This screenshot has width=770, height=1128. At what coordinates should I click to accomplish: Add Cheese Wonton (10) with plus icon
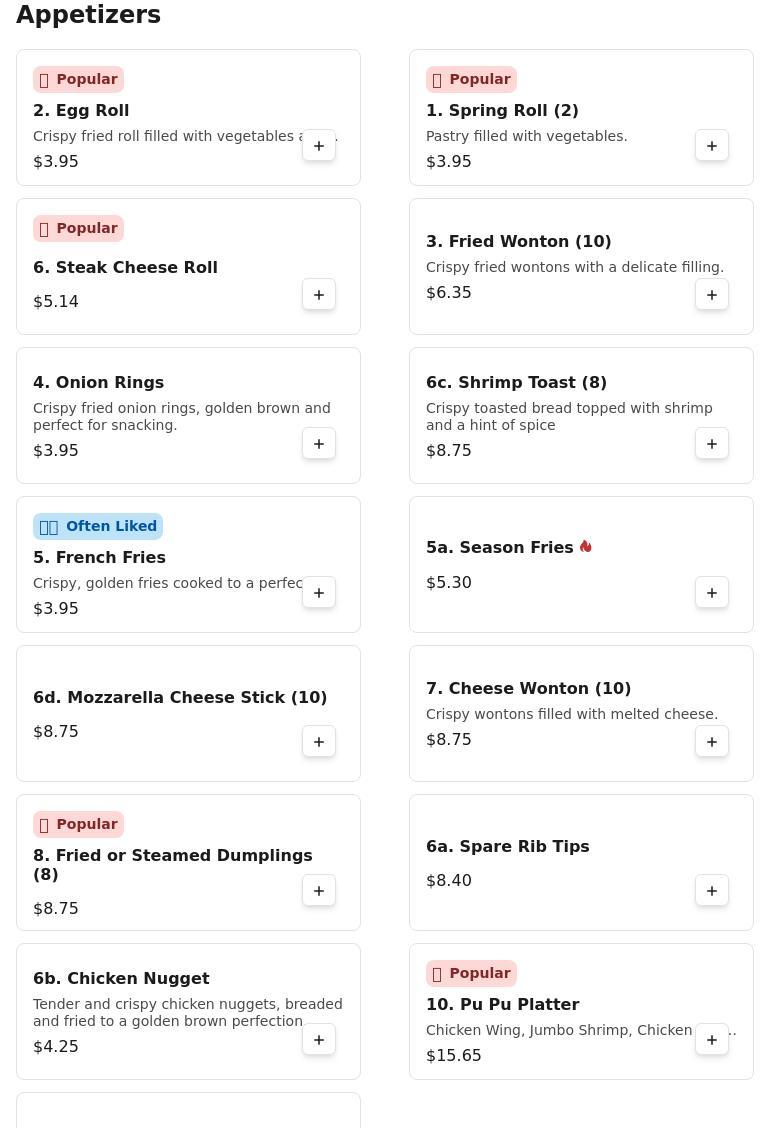pyautogui.click(x=712, y=741)
